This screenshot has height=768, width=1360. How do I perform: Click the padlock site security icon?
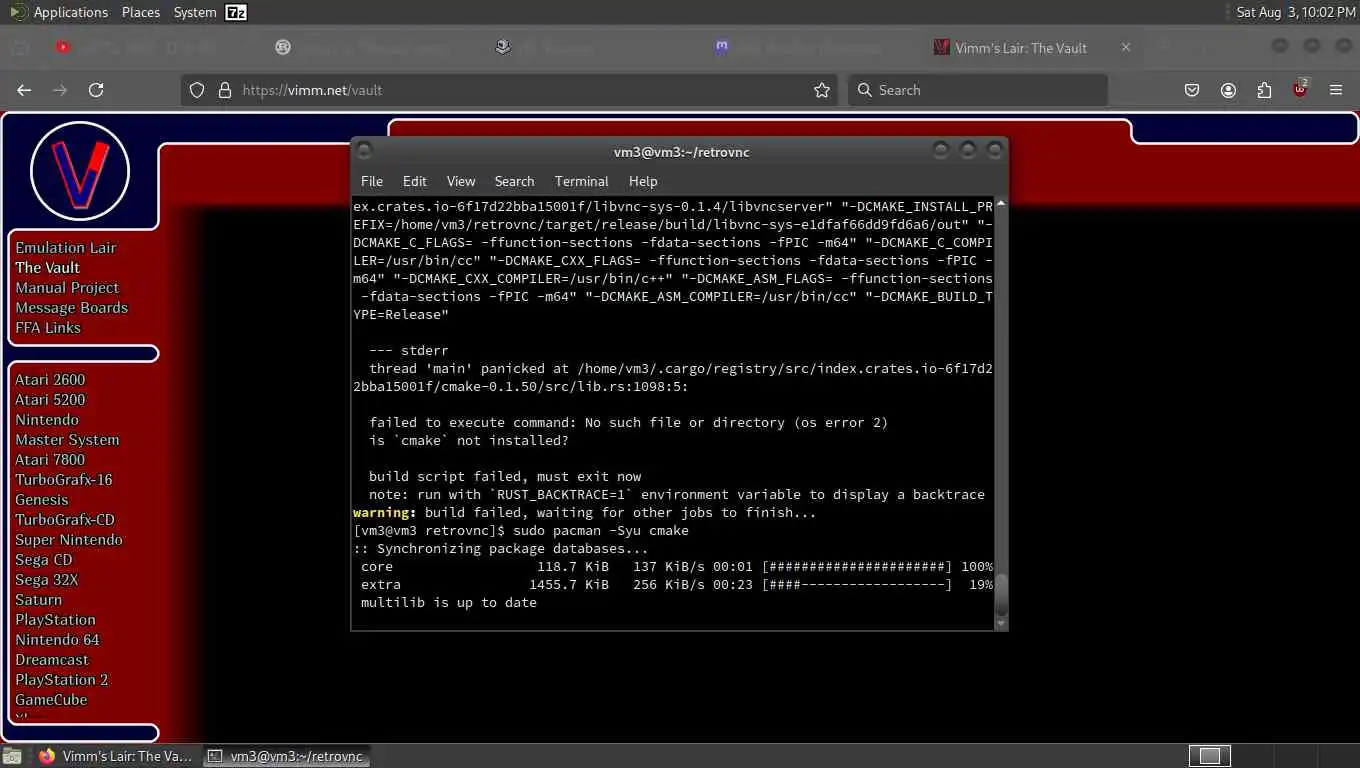tap(224, 90)
